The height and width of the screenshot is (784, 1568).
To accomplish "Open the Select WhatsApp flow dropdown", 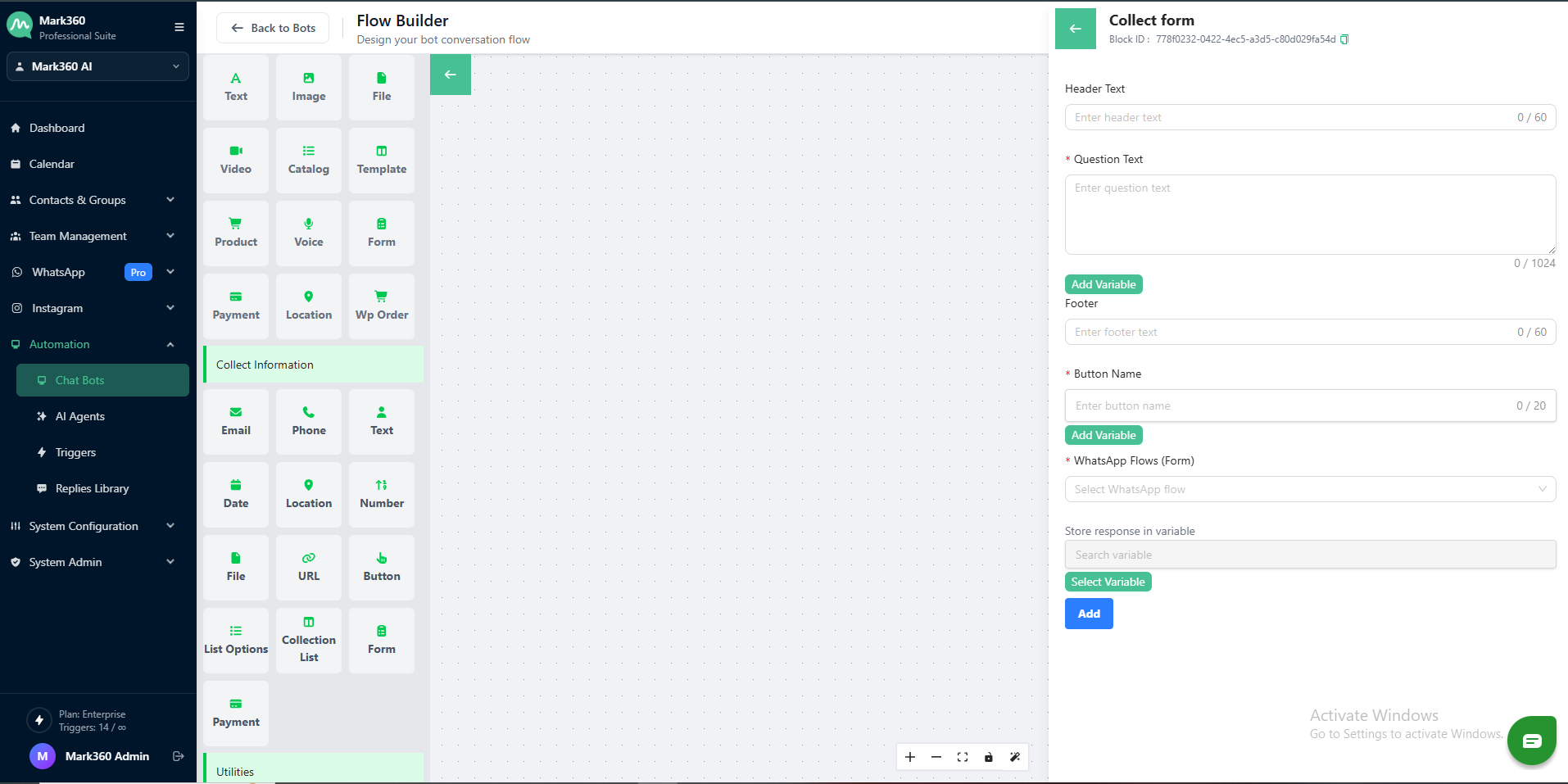I will [1309, 489].
